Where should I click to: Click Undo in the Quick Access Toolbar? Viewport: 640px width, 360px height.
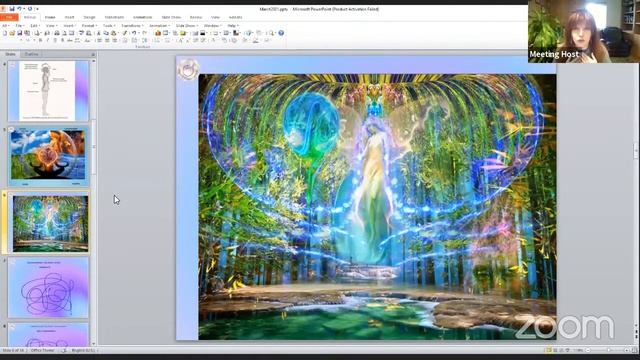19,9
